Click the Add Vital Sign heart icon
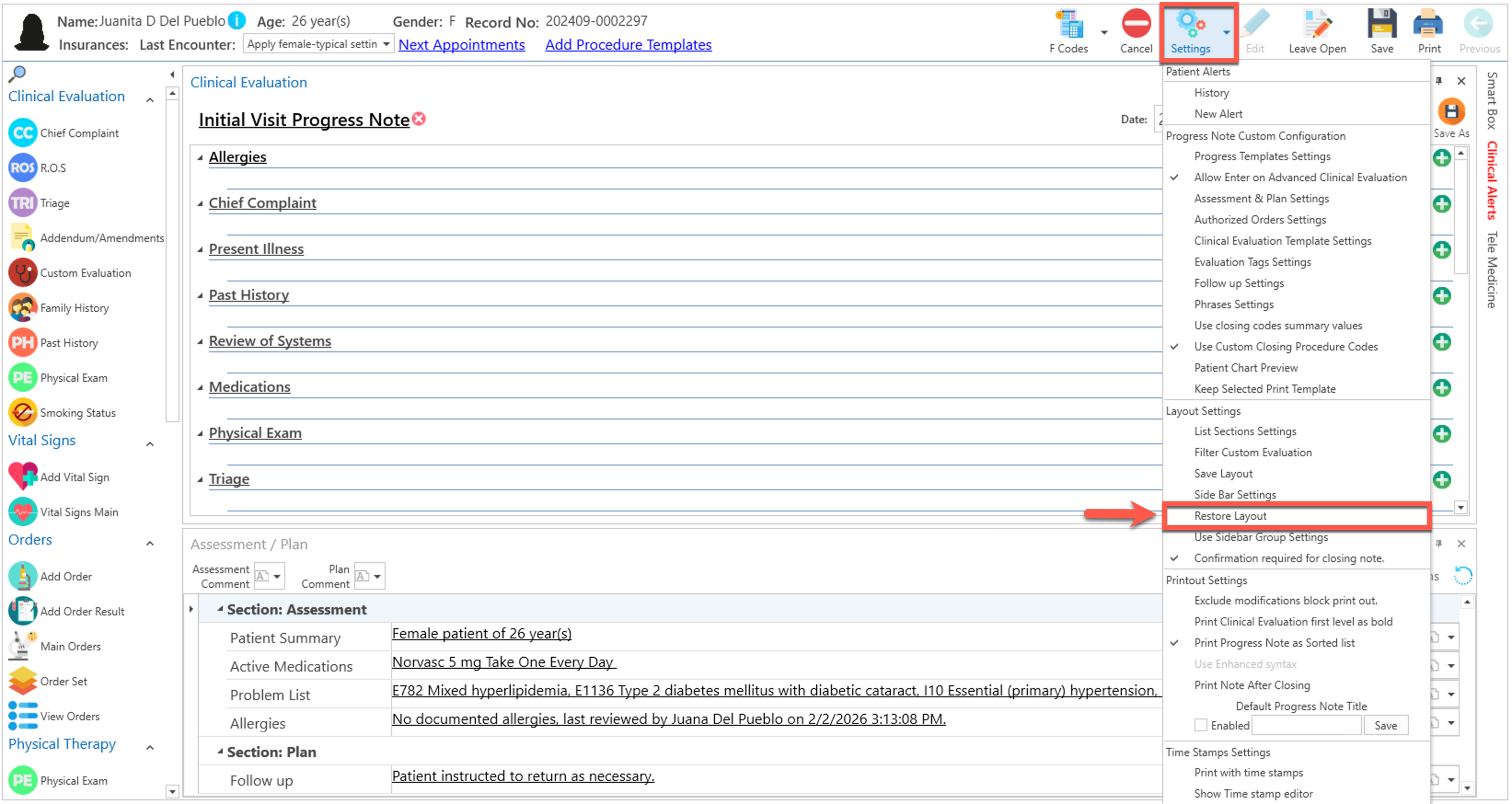The image size is (1512, 804). 22,477
